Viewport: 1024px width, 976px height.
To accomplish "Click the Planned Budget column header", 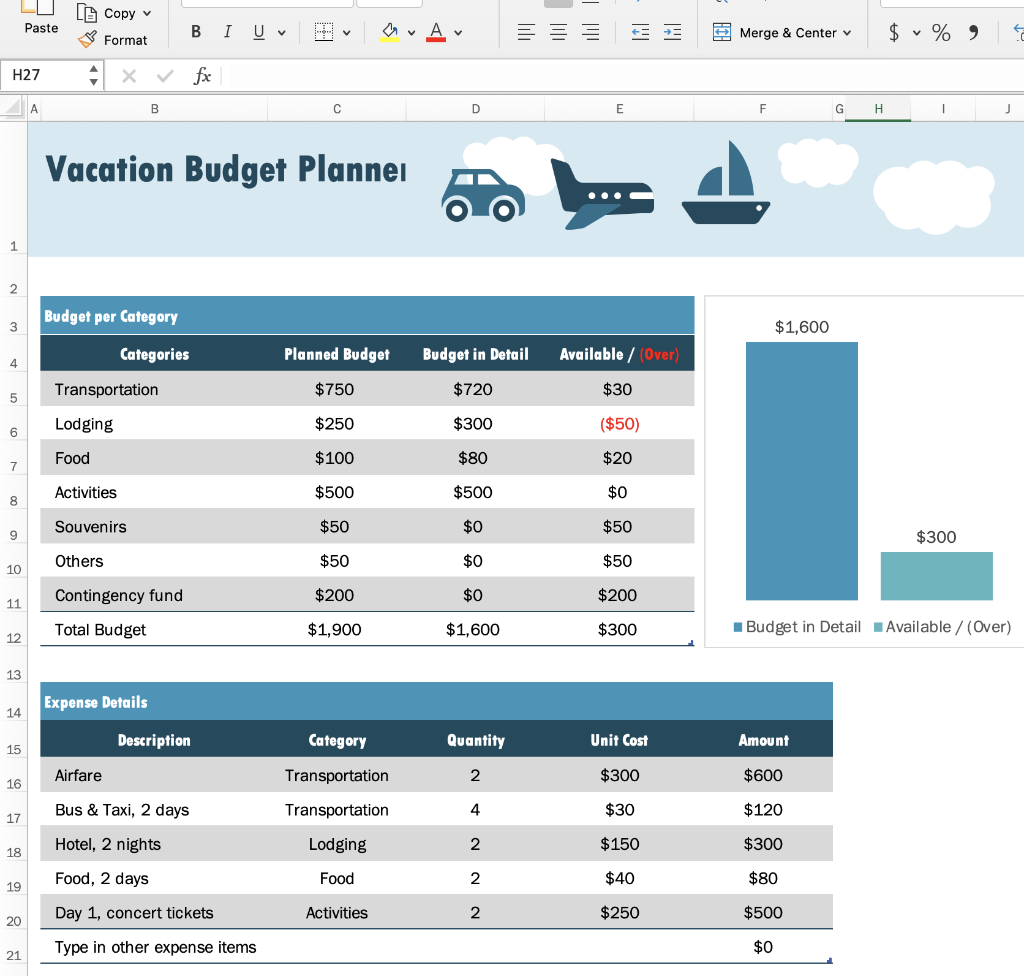I will 337,354.
